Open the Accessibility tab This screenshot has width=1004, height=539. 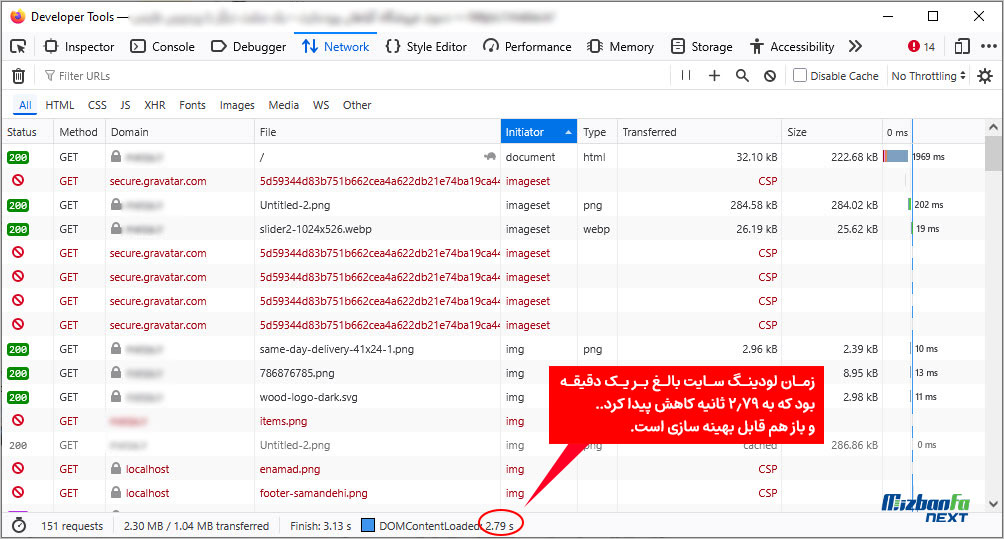792,46
